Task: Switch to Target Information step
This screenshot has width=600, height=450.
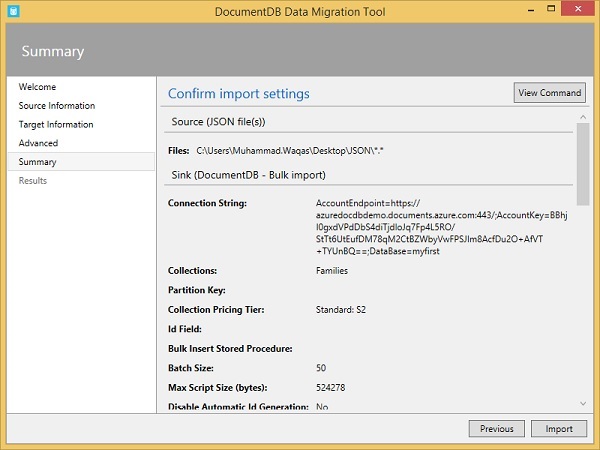Action: tap(56, 125)
